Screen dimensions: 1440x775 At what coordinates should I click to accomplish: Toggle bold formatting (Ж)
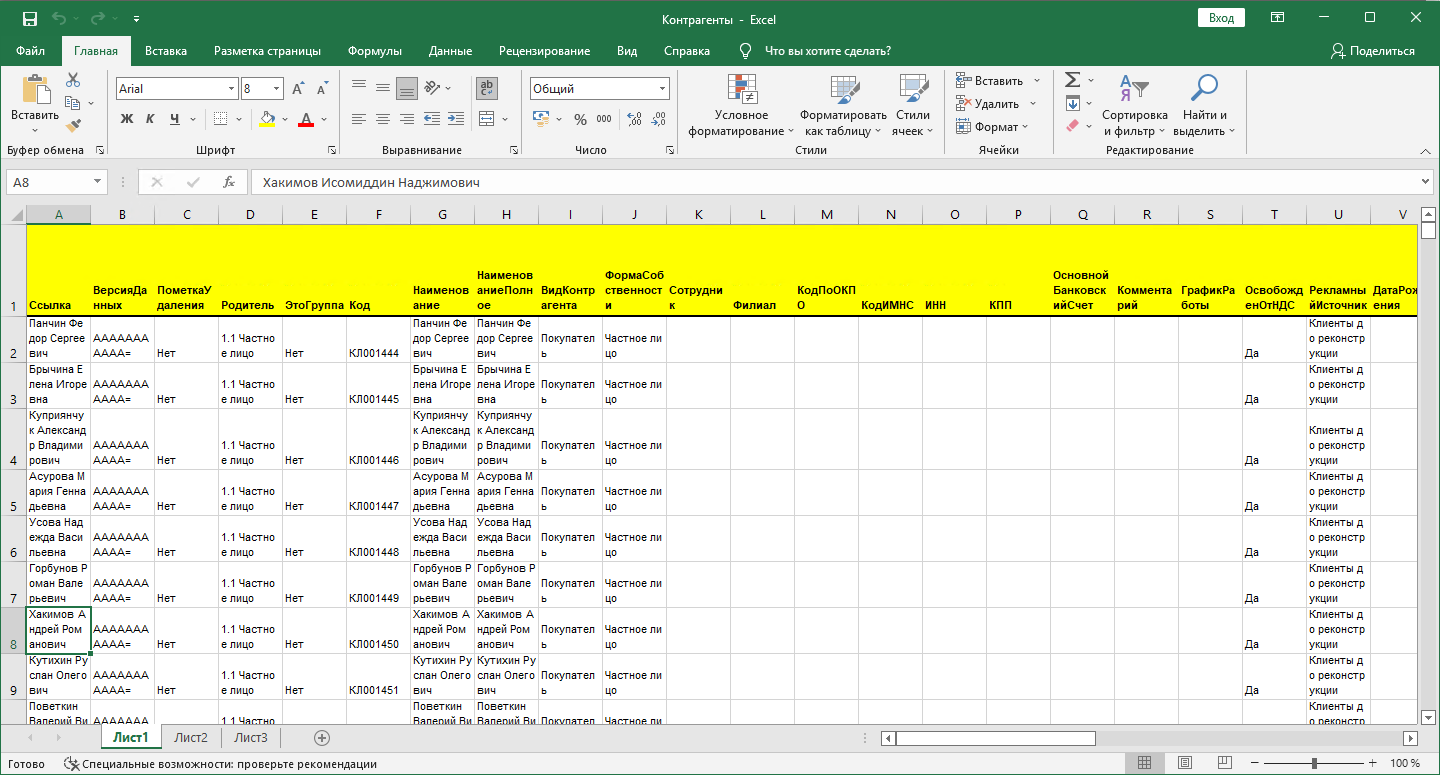coord(127,119)
